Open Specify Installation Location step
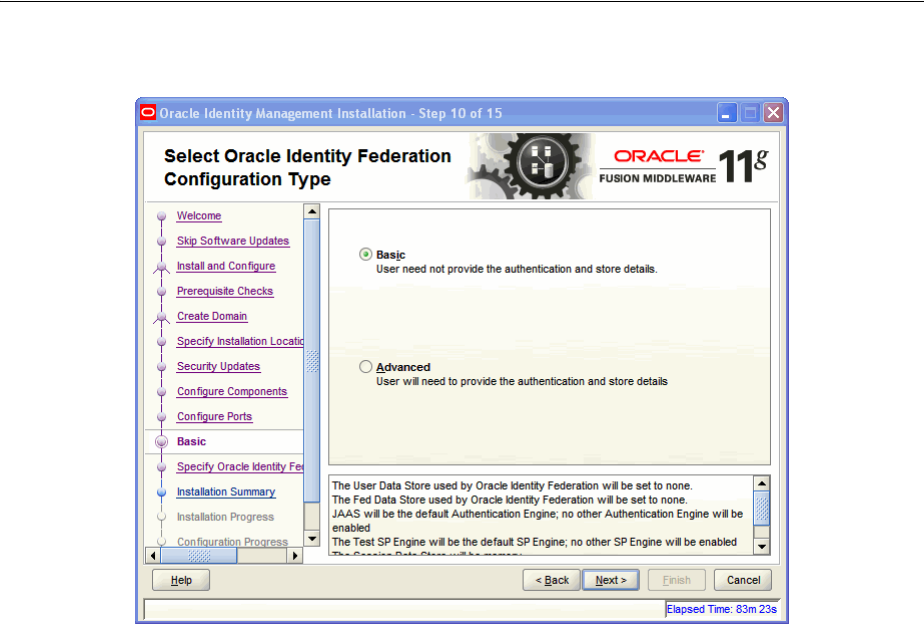The height and width of the screenshot is (624, 924). click(240, 341)
